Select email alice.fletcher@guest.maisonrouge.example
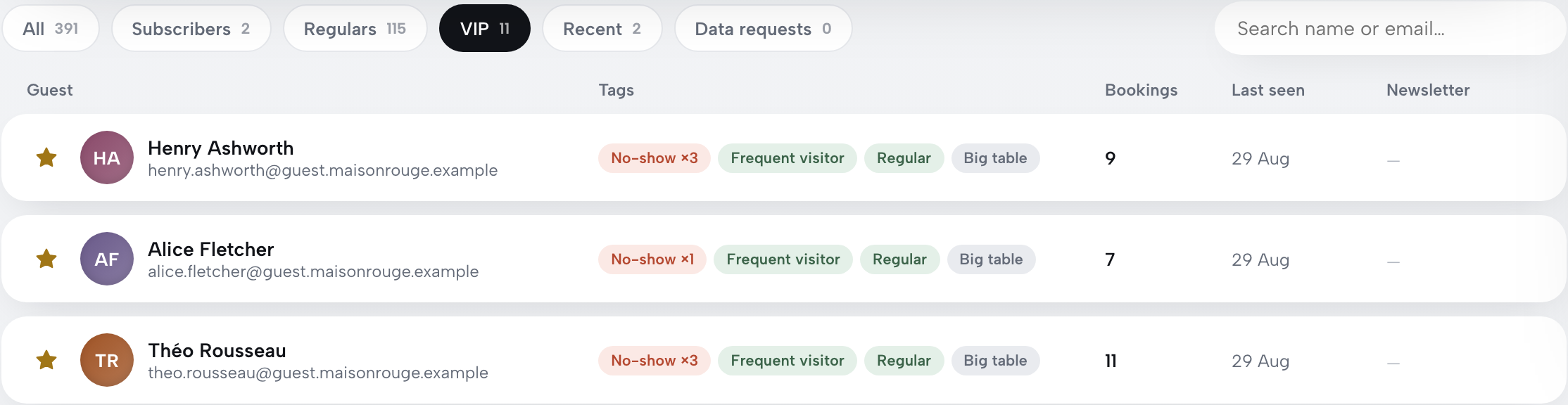 point(313,271)
